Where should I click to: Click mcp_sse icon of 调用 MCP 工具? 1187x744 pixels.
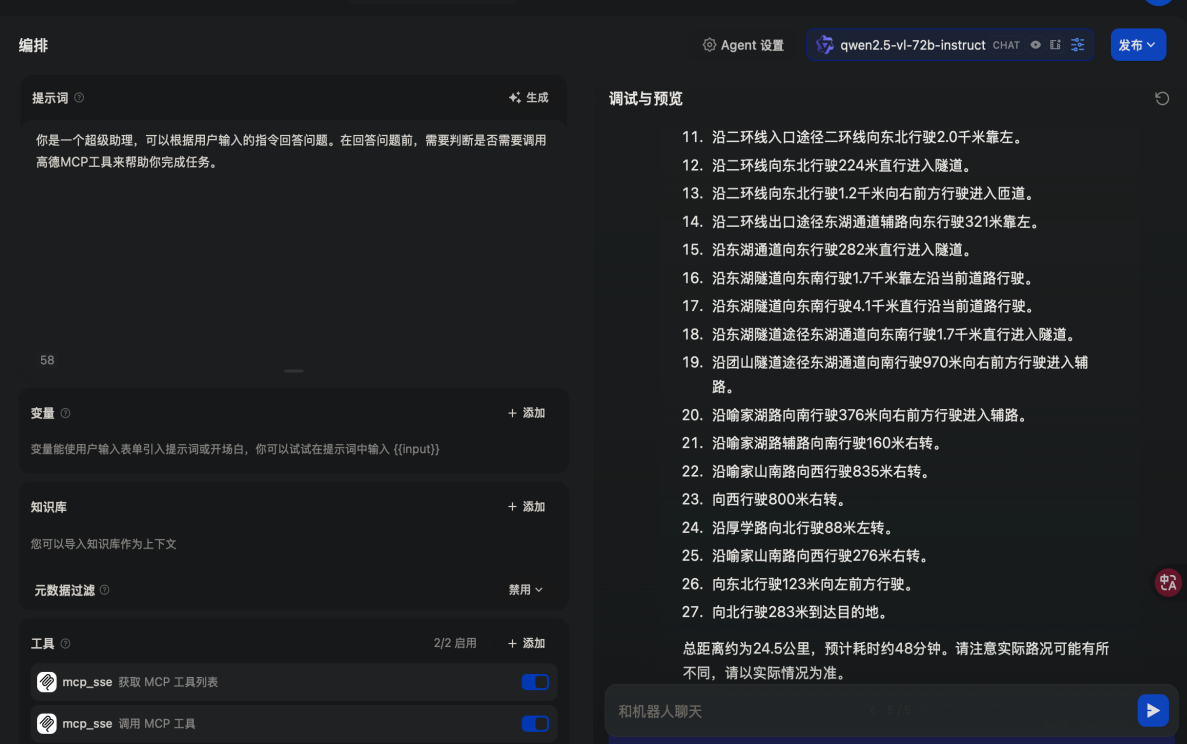coord(47,724)
